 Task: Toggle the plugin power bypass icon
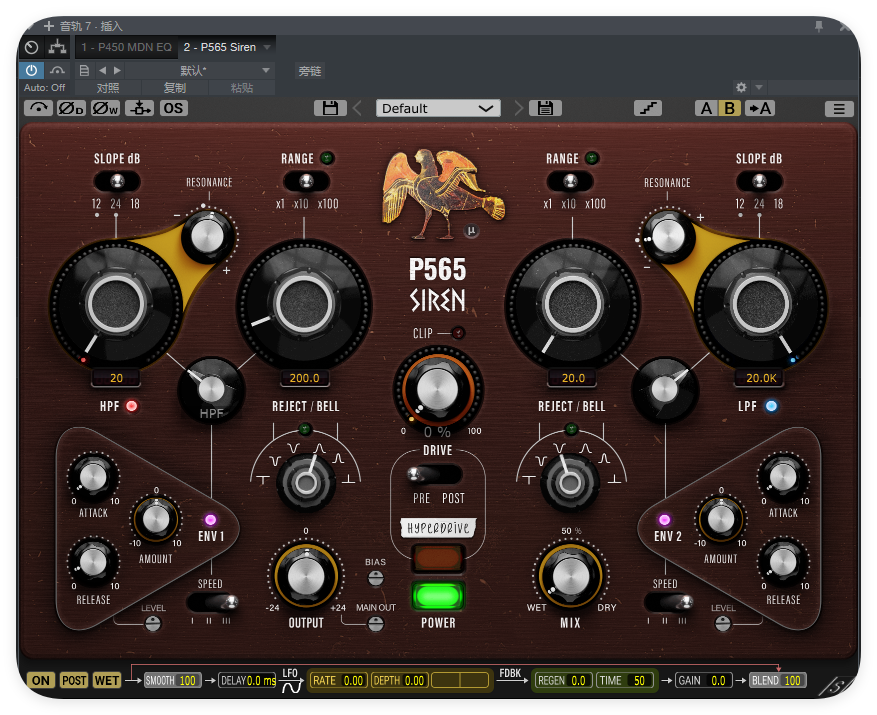31,70
